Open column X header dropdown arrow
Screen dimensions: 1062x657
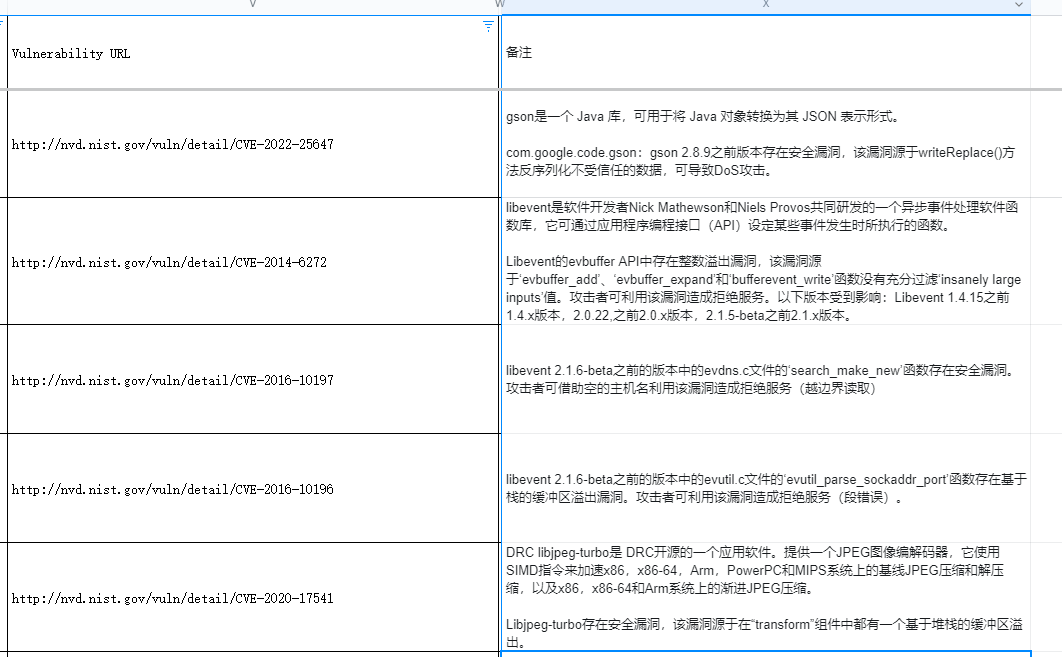[x=1019, y=5]
